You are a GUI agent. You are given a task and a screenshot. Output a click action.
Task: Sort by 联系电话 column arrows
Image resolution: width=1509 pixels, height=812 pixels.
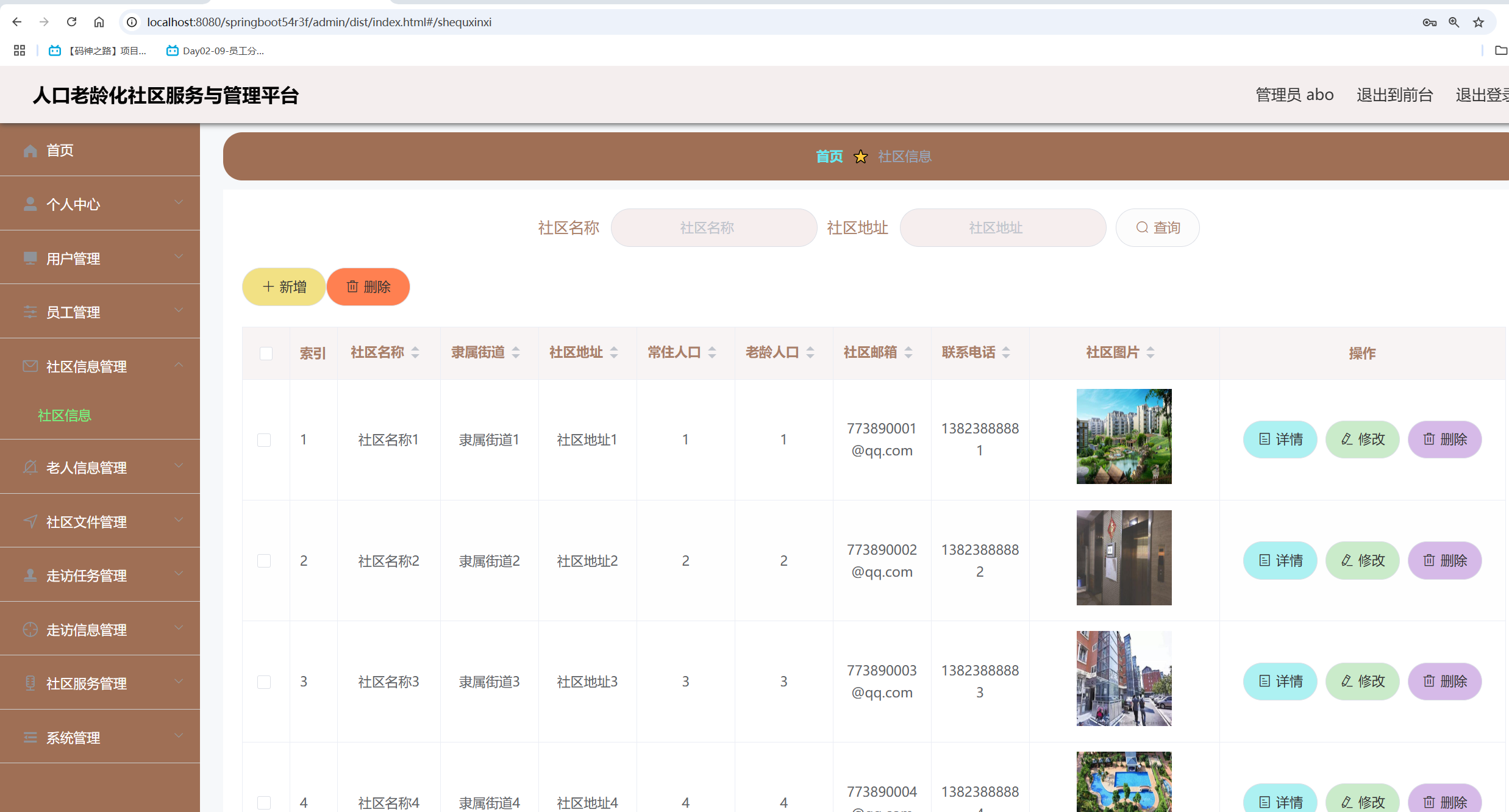click(1006, 352)
